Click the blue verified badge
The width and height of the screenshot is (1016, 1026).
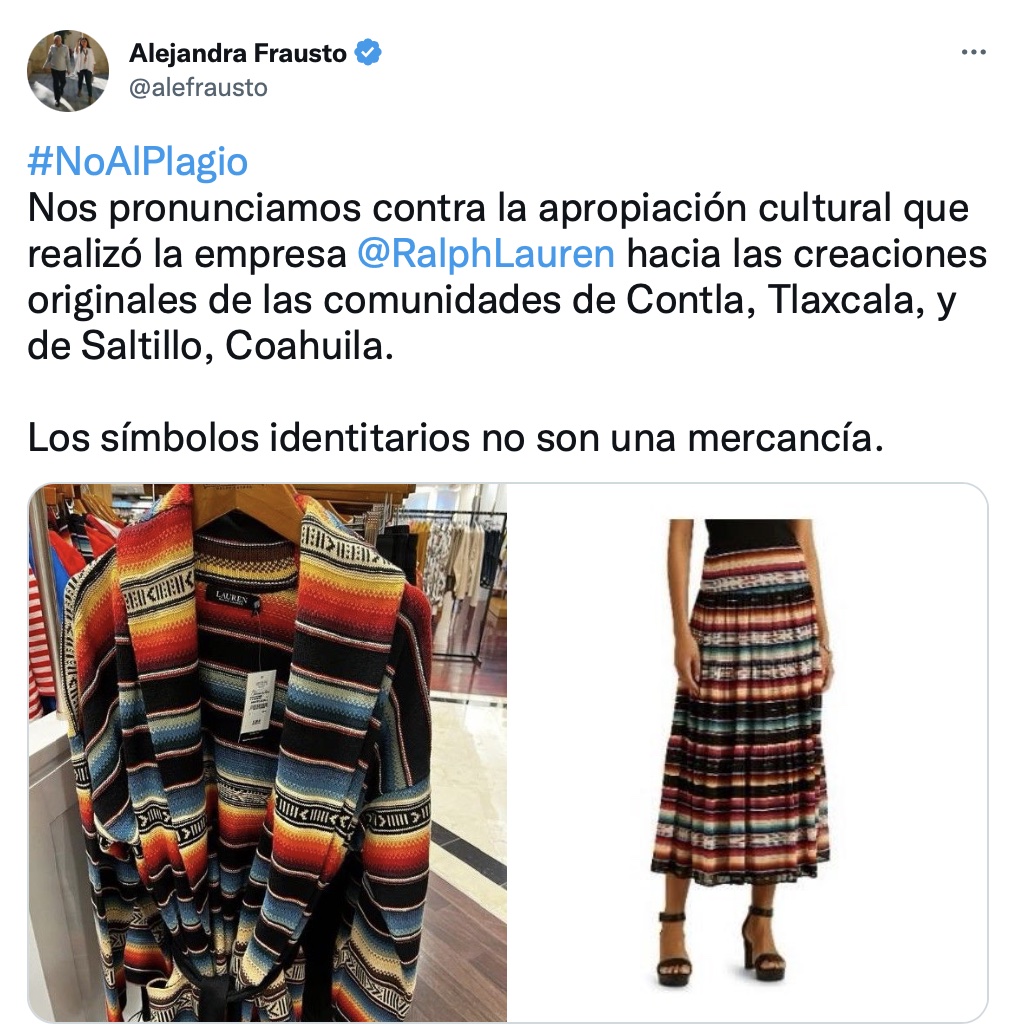368,52
